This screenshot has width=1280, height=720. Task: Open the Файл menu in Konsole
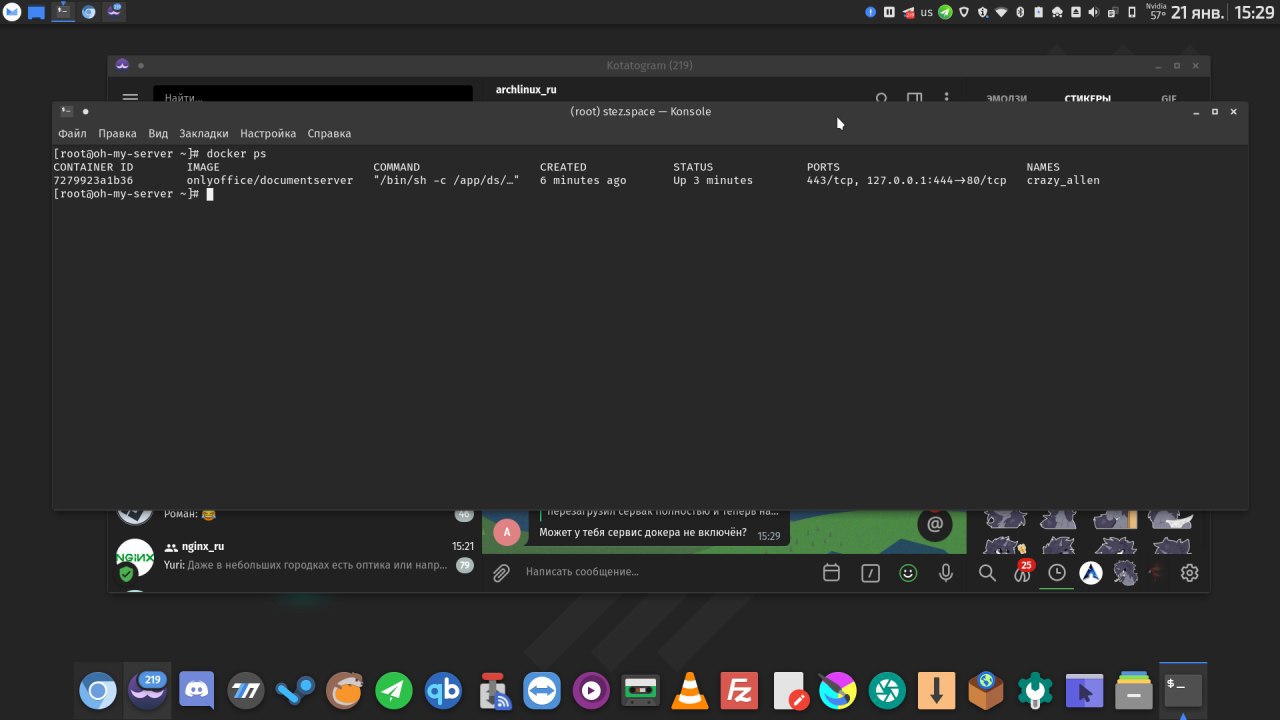coord(72,133)
